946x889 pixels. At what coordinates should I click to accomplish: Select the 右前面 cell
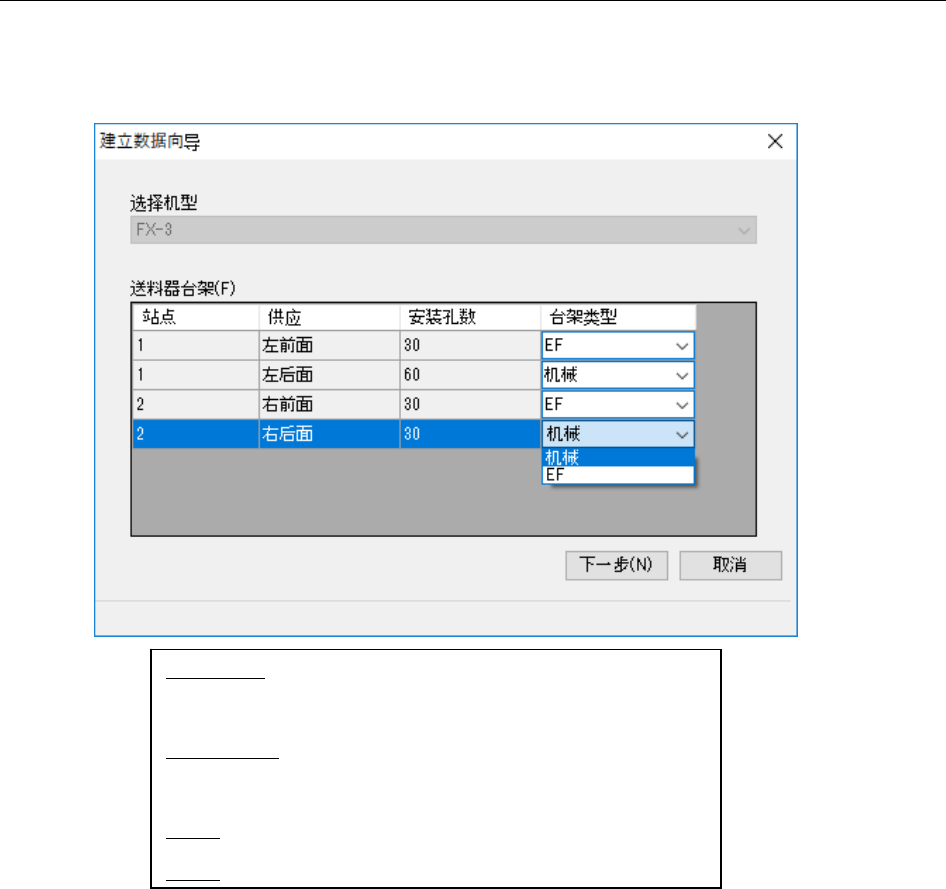tap(329, 405)
